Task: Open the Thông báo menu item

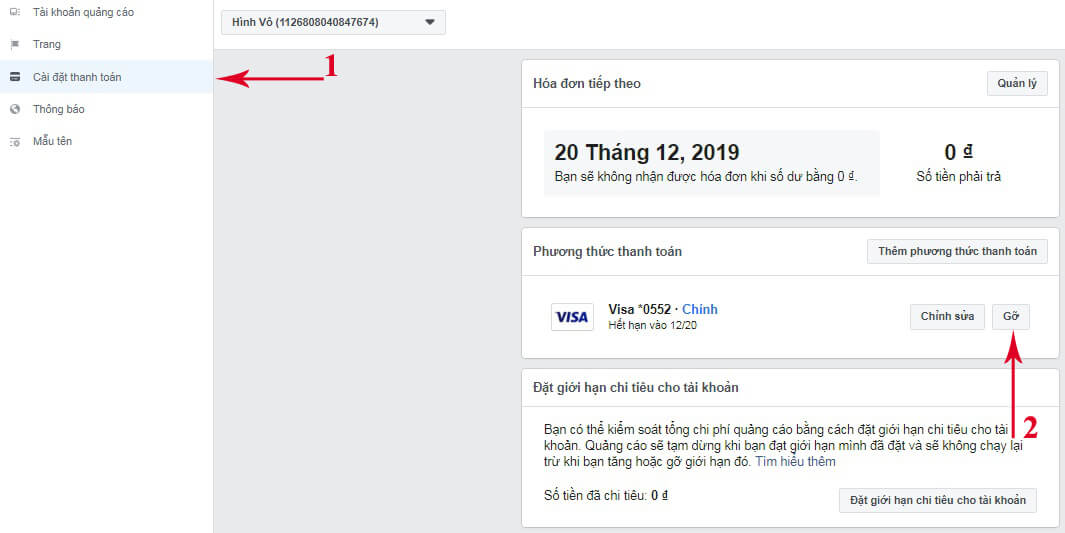Action: [x=60, y=109]
